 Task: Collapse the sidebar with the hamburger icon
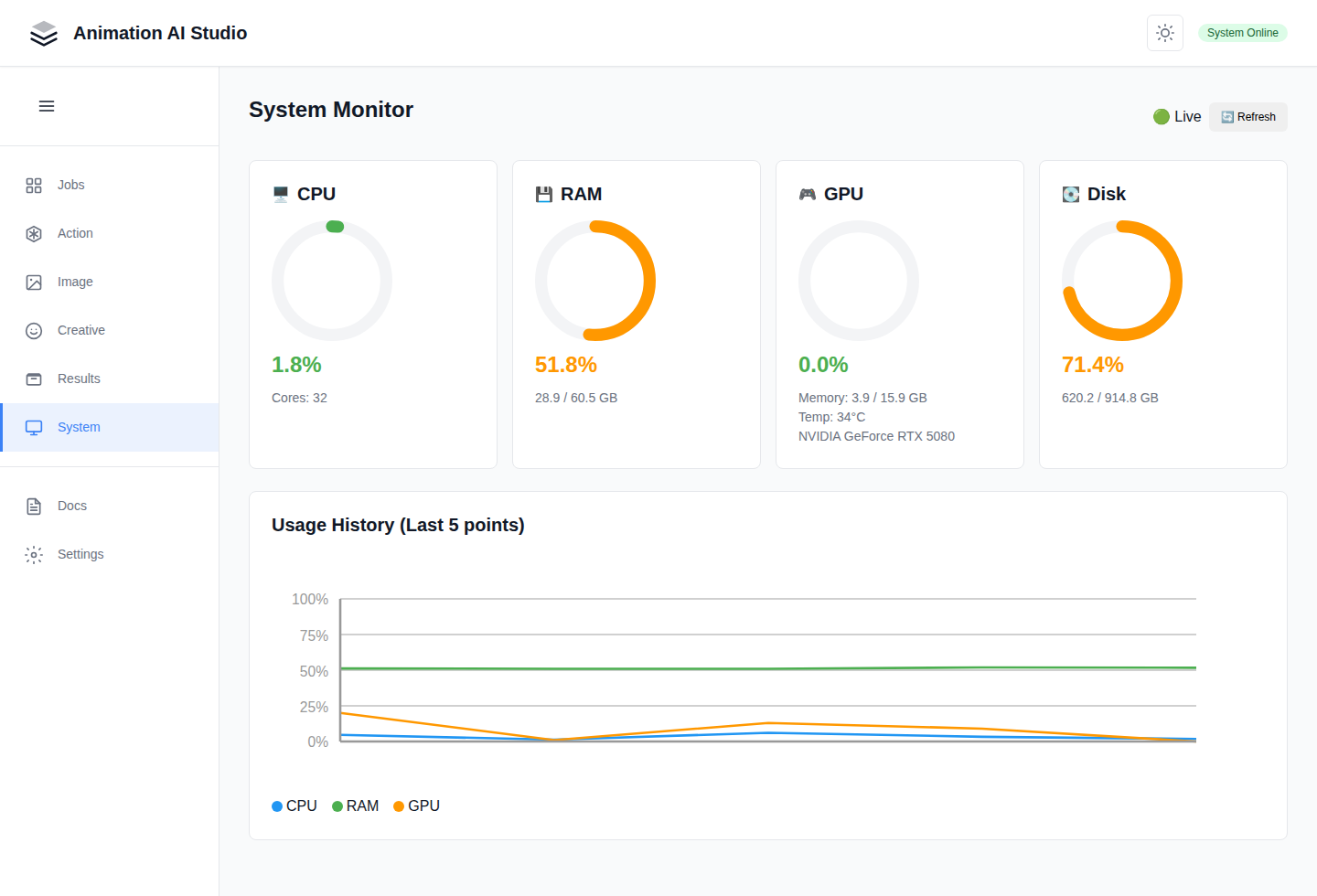[x=47, y=106]
